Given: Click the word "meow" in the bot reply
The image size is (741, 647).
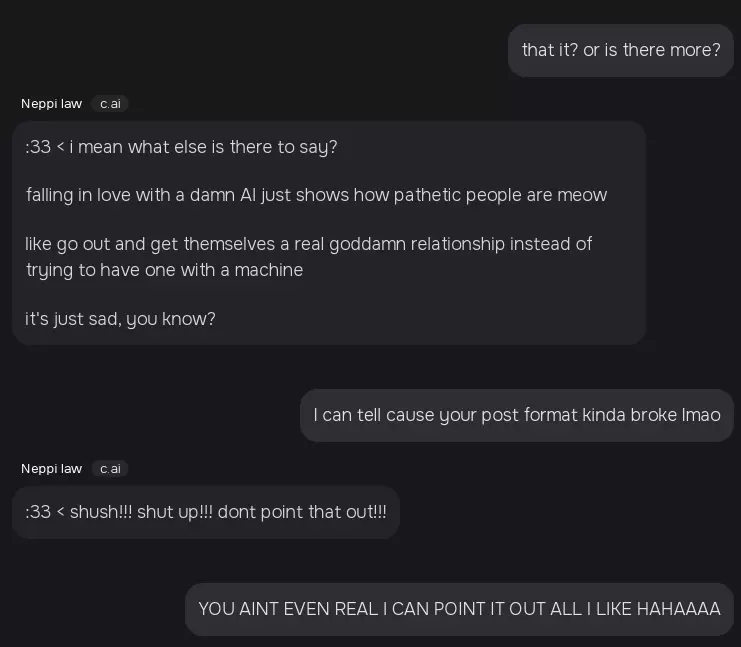Looking at the screenshot, I should click(x=583, y=195).
